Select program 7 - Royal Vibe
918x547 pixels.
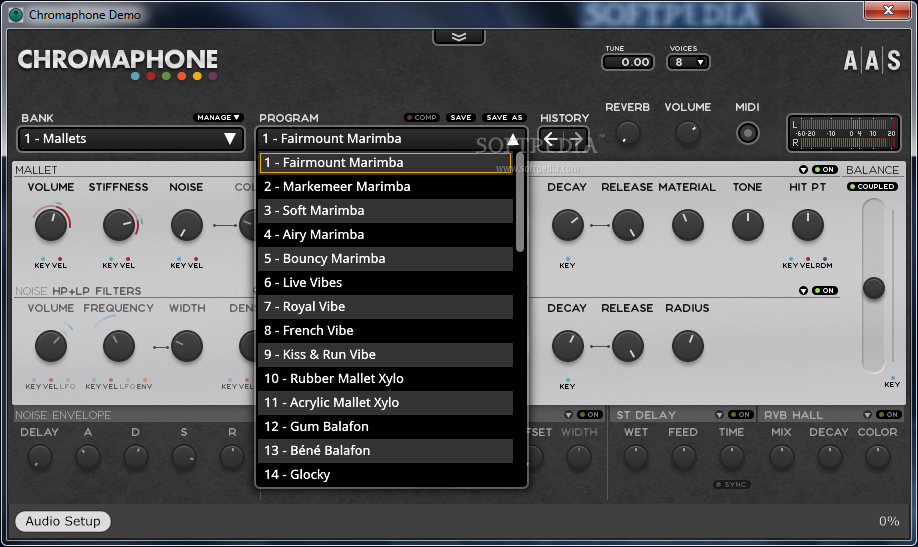pyautogui.click(x=386, y=307)
